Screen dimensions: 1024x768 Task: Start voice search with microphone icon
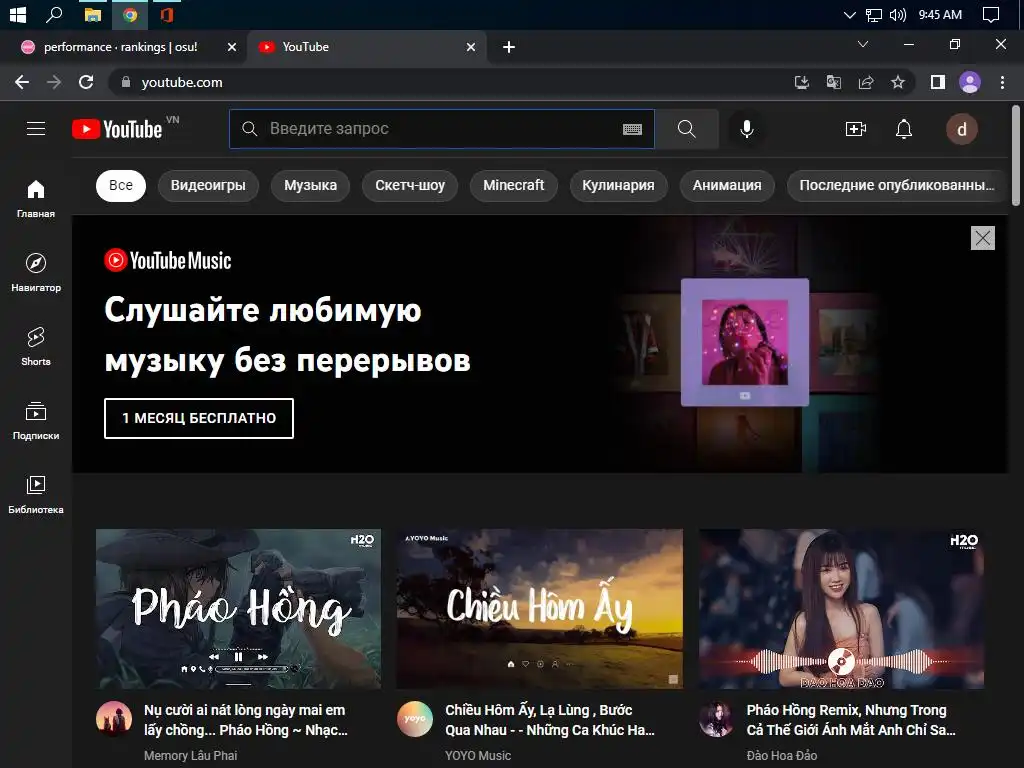tap(746, 129)
